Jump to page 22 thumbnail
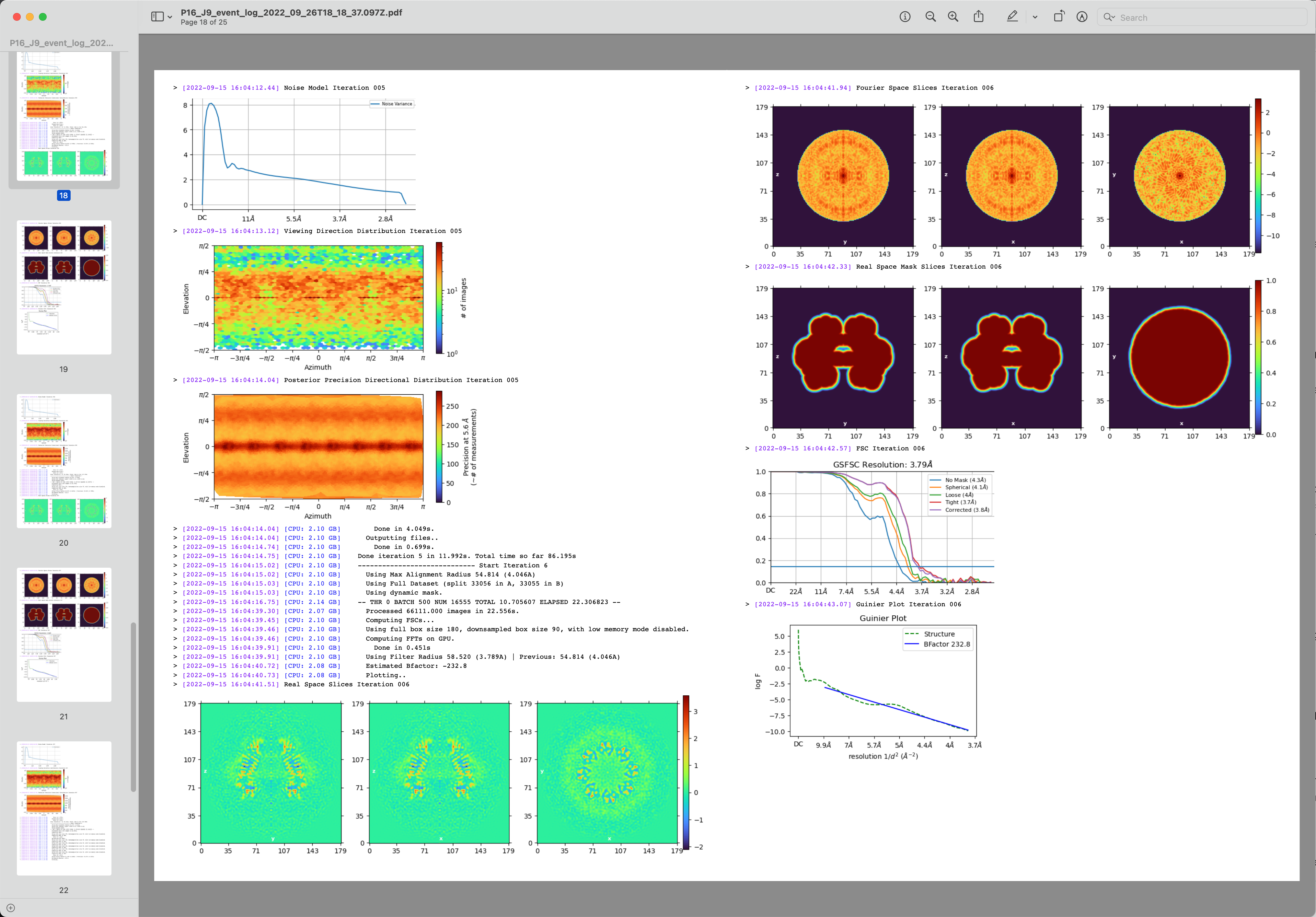The width and height of the screenshot is (1316, 917). [63, 808]
